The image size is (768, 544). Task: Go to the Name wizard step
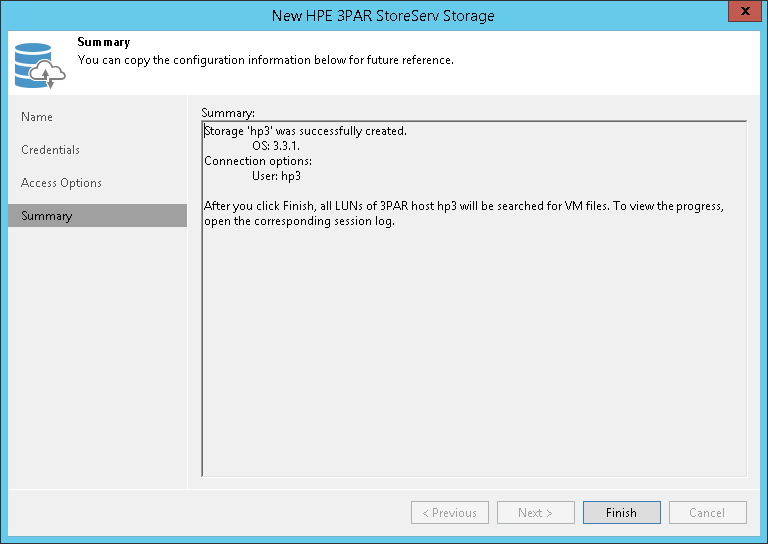[37, 117]
